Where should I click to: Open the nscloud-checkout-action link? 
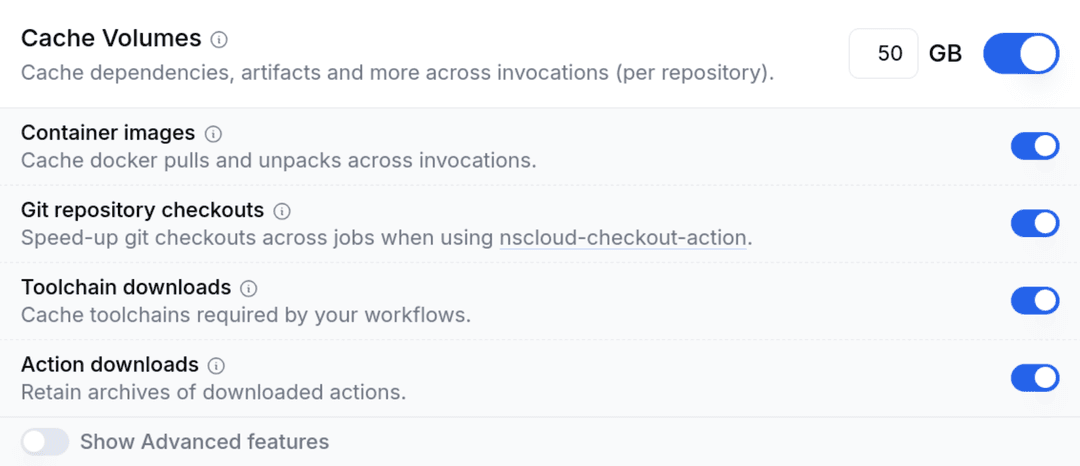pos(623,238)
